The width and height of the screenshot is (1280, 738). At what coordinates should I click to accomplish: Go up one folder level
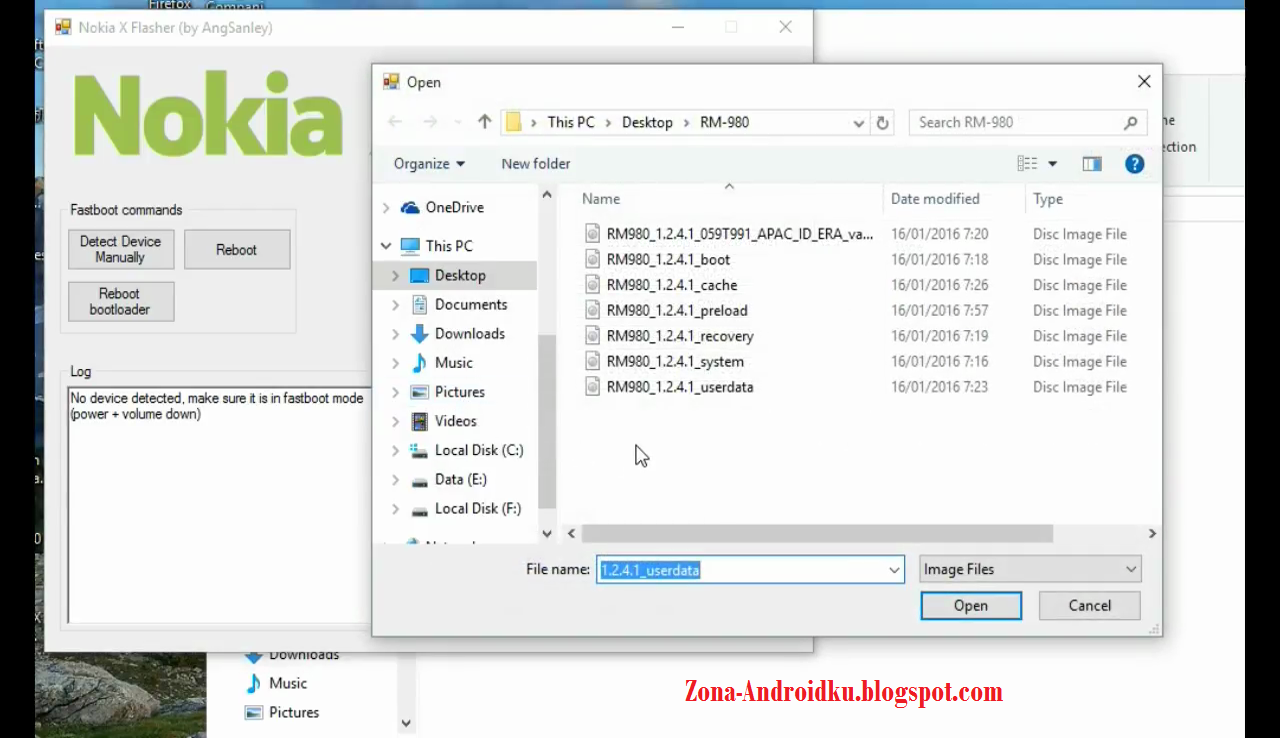485,122
